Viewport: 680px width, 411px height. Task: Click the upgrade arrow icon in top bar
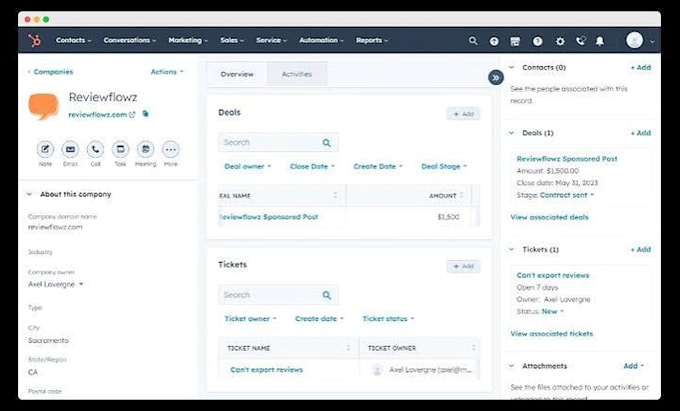[x=494, y=41]
